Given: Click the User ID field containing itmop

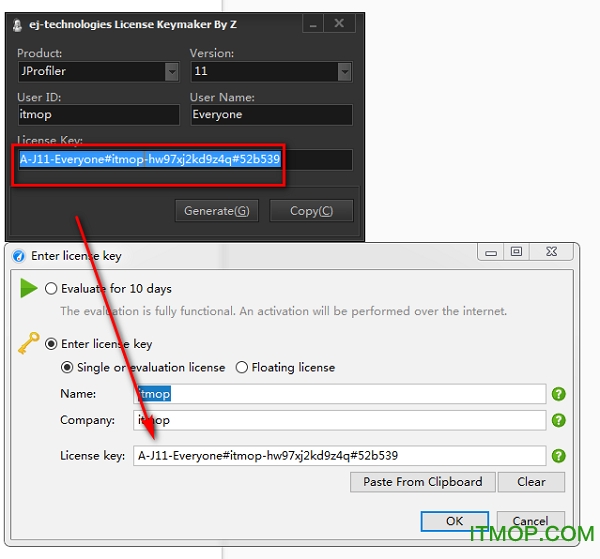Looking at the screenshot, I should pos(98,115).
